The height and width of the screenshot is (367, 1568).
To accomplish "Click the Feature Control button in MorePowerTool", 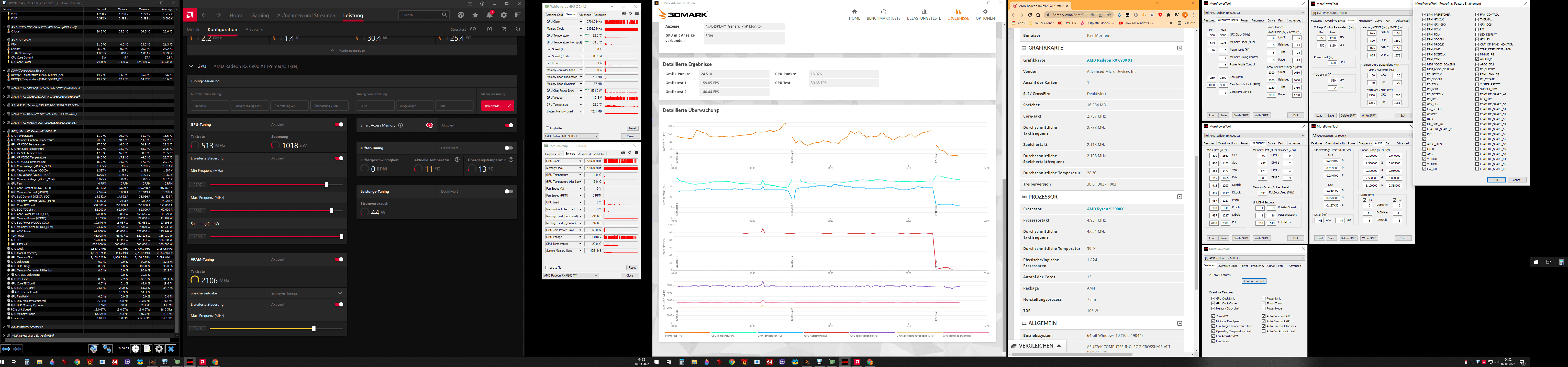I will pyautogui.click(x=1253, y=281).
